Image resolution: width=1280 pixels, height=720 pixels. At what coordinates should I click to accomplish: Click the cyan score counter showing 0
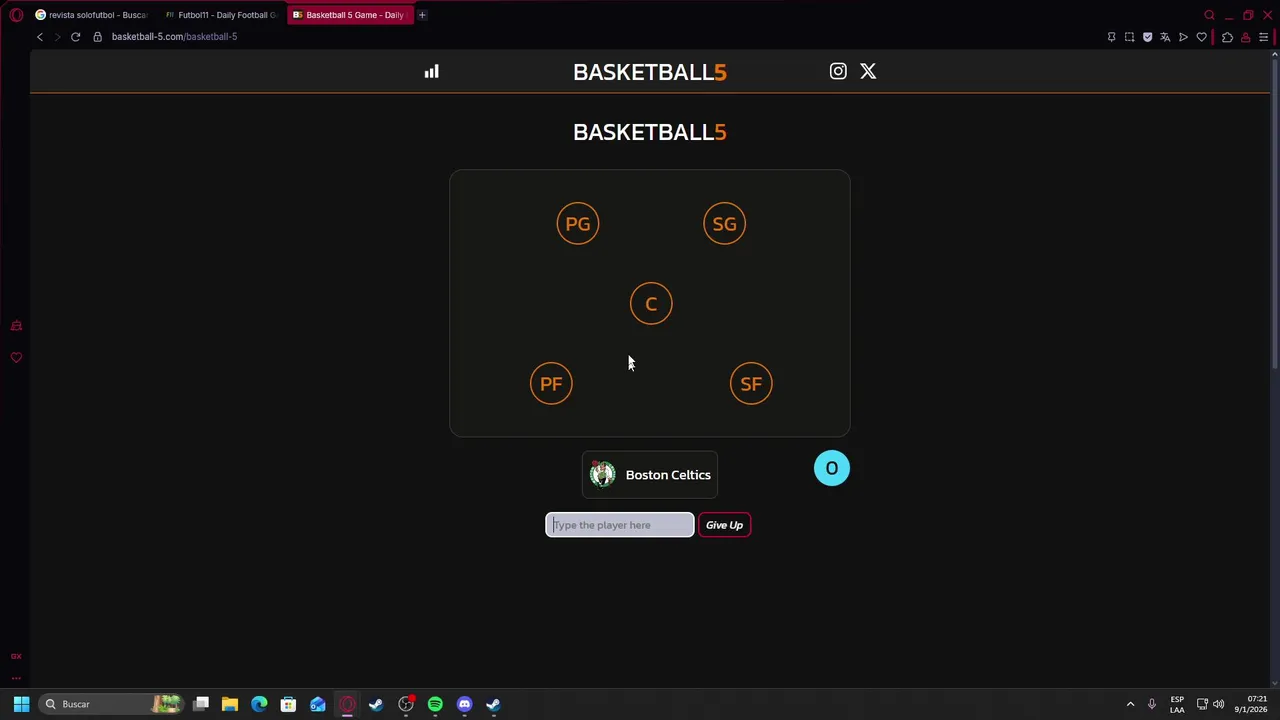click(x=832, y=468)
